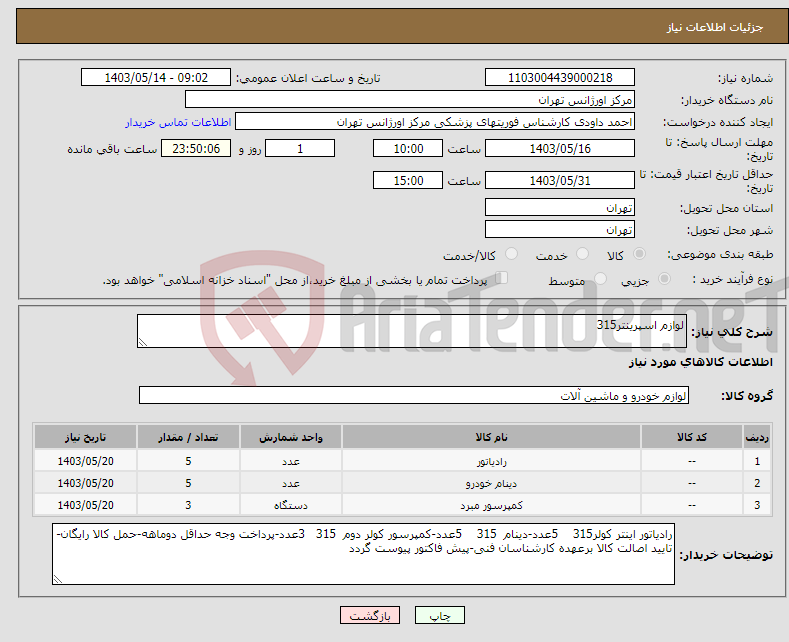
Task: Click the requester name field احمد داودی
Action: 435,122
